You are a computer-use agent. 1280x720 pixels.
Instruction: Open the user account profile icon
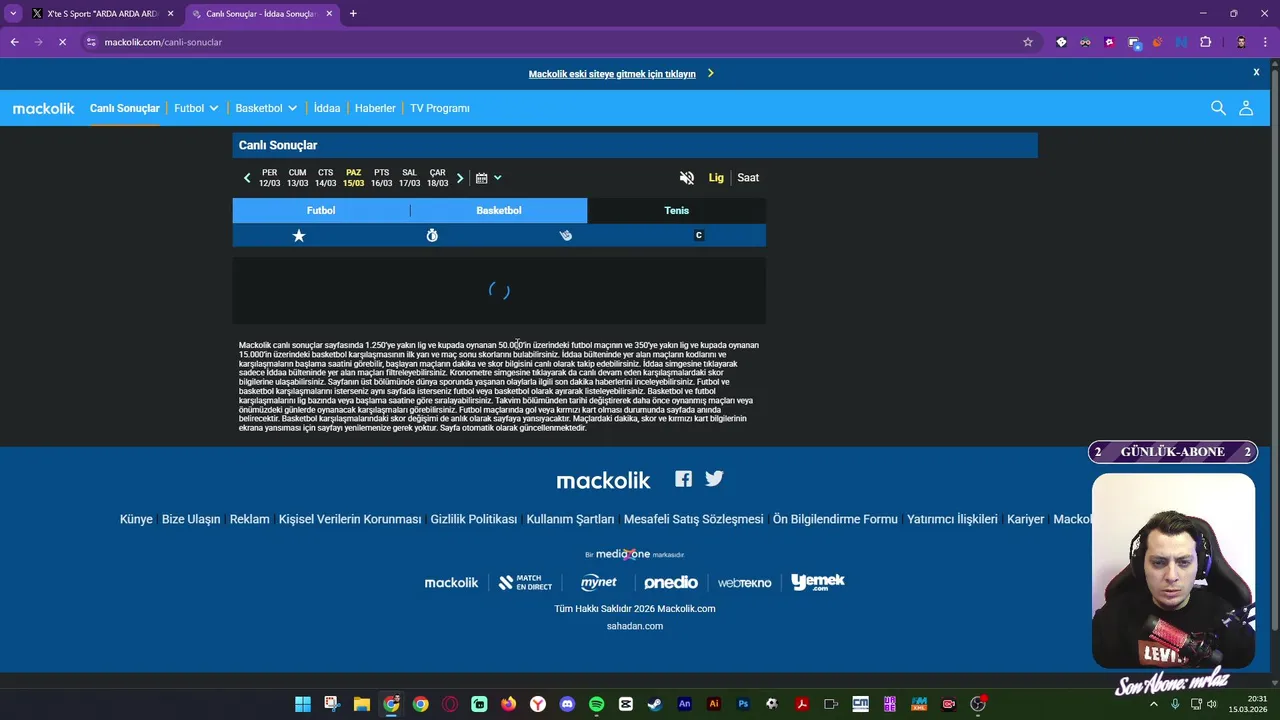pos(1246,108)
